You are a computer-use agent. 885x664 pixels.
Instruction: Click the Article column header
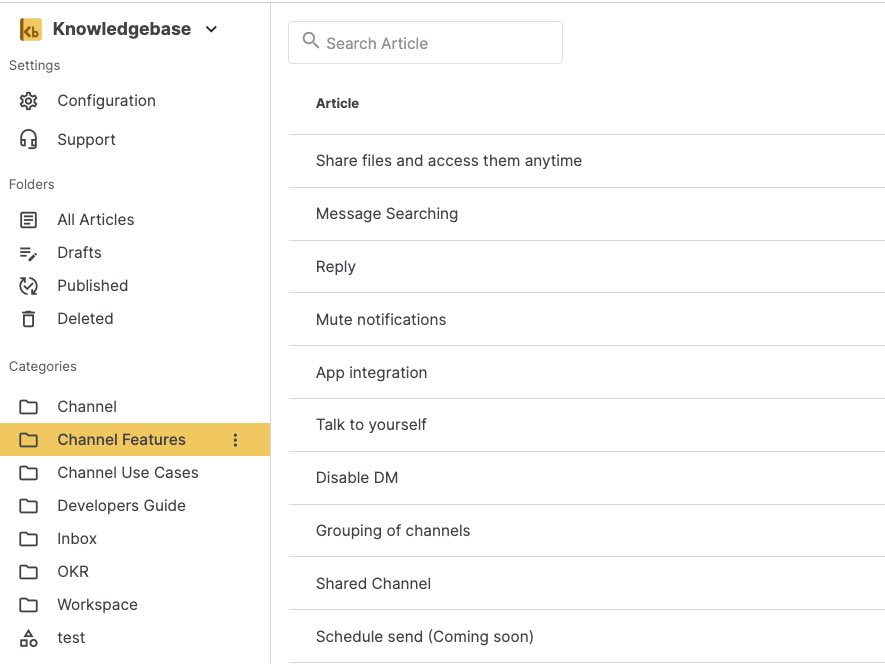[x=337, y=103]
